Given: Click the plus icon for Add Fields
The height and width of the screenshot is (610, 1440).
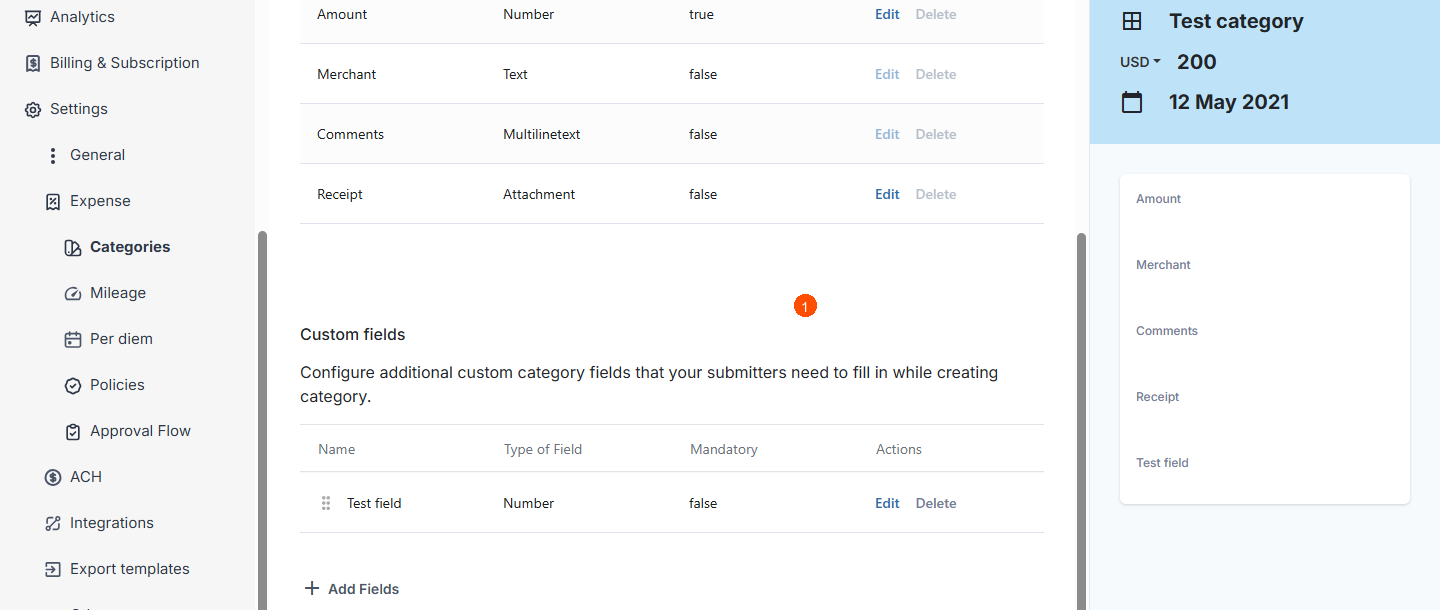Looking at the screenshot, I should (x=312, y=588).
